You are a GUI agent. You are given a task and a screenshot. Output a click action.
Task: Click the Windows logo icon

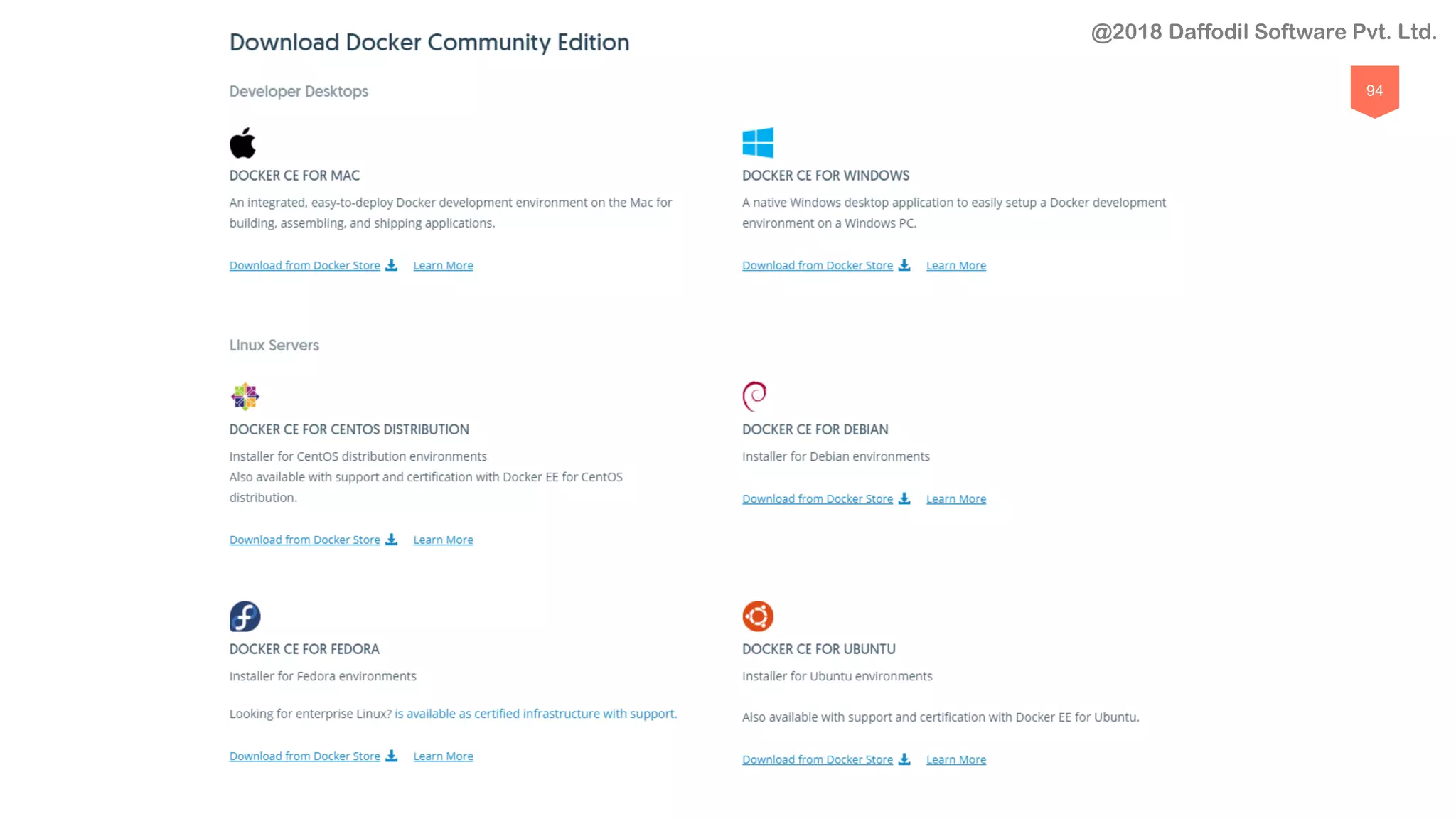757,143
